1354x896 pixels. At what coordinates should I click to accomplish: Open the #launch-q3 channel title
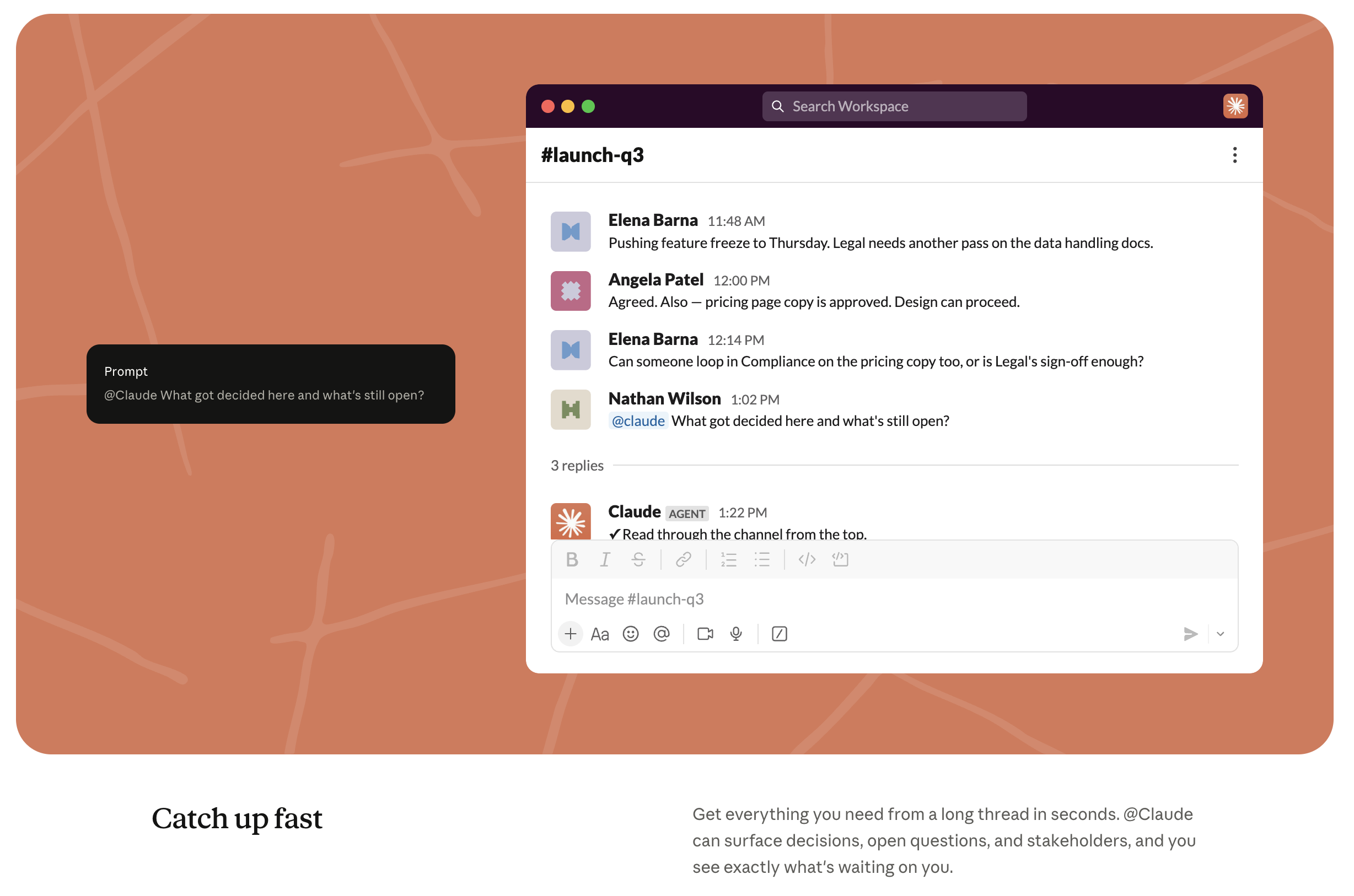(x=593, y=155)
